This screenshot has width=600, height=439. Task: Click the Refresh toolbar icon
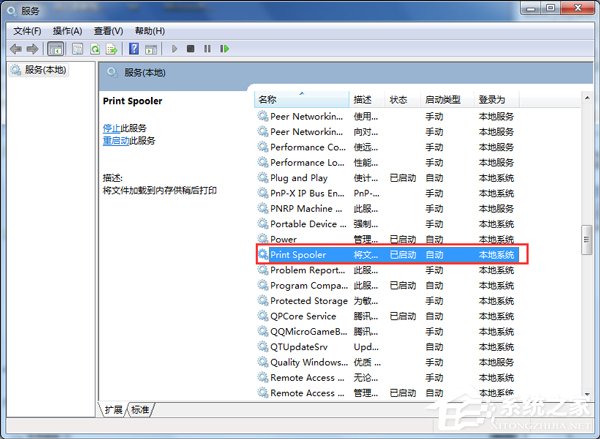pyautogui.click(x=95, y=48)
